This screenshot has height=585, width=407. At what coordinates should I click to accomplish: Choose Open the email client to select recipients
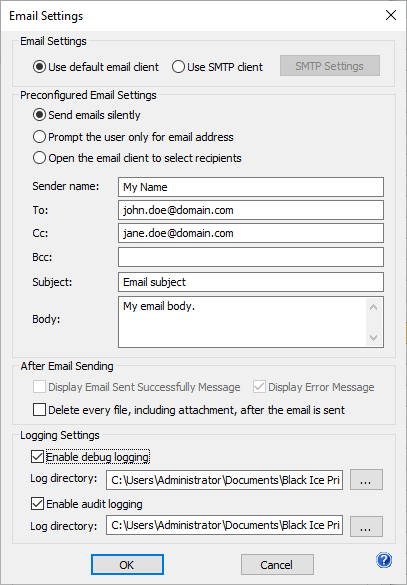[x=137, y=158]
